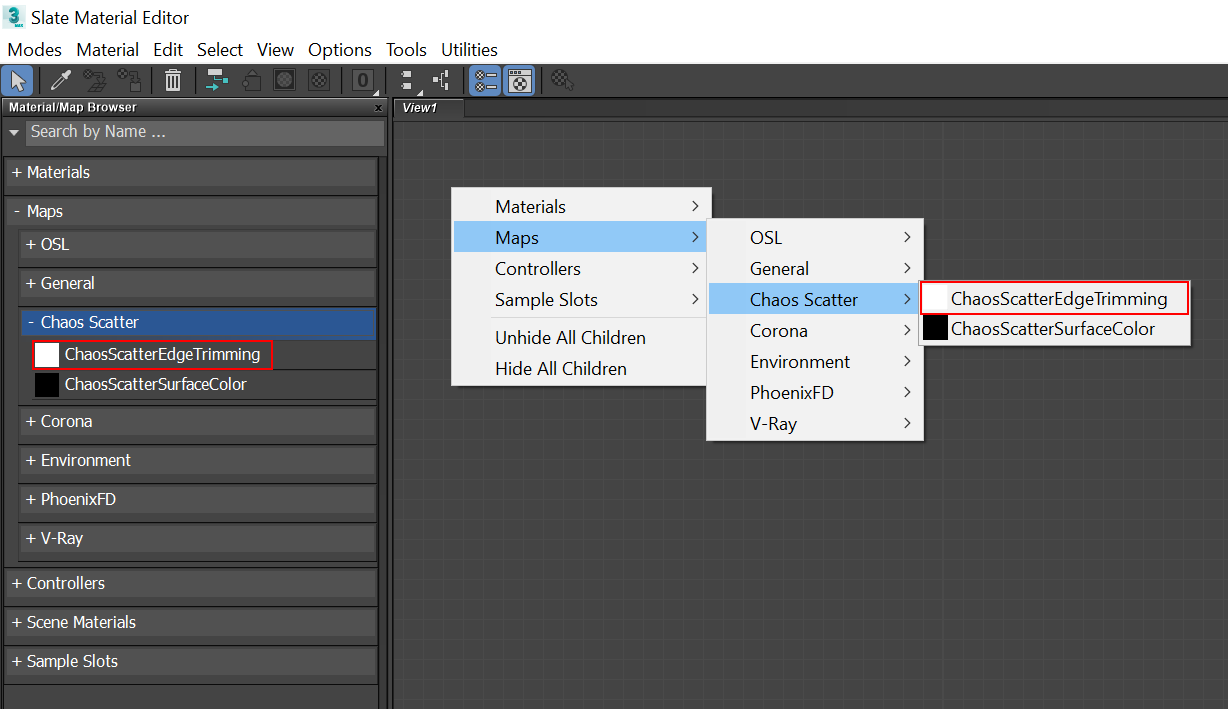Open Corona submenu in Maps menu
The image size is (1228, 709).
click(x=814, y=330)
